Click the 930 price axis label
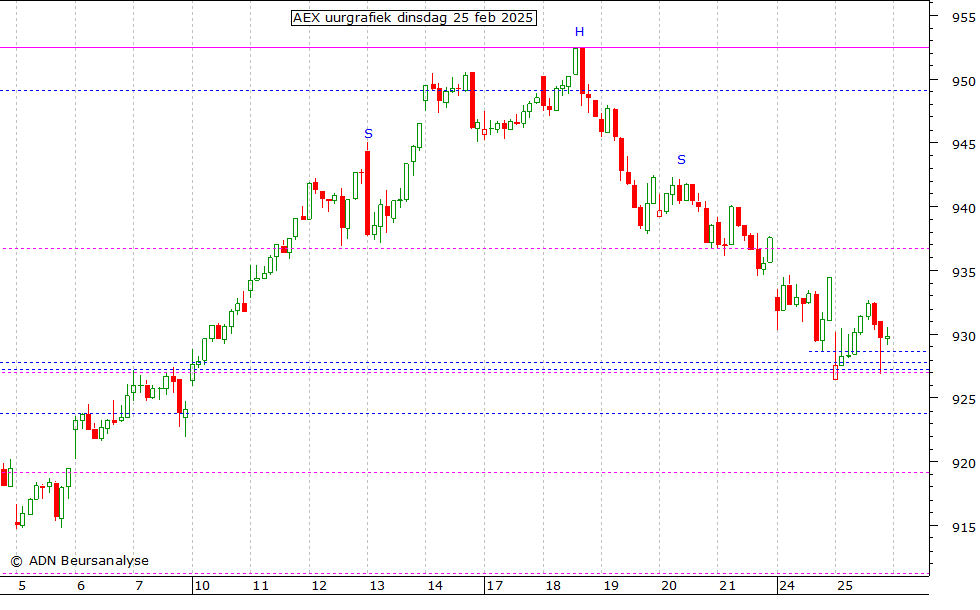 [963, 336]
